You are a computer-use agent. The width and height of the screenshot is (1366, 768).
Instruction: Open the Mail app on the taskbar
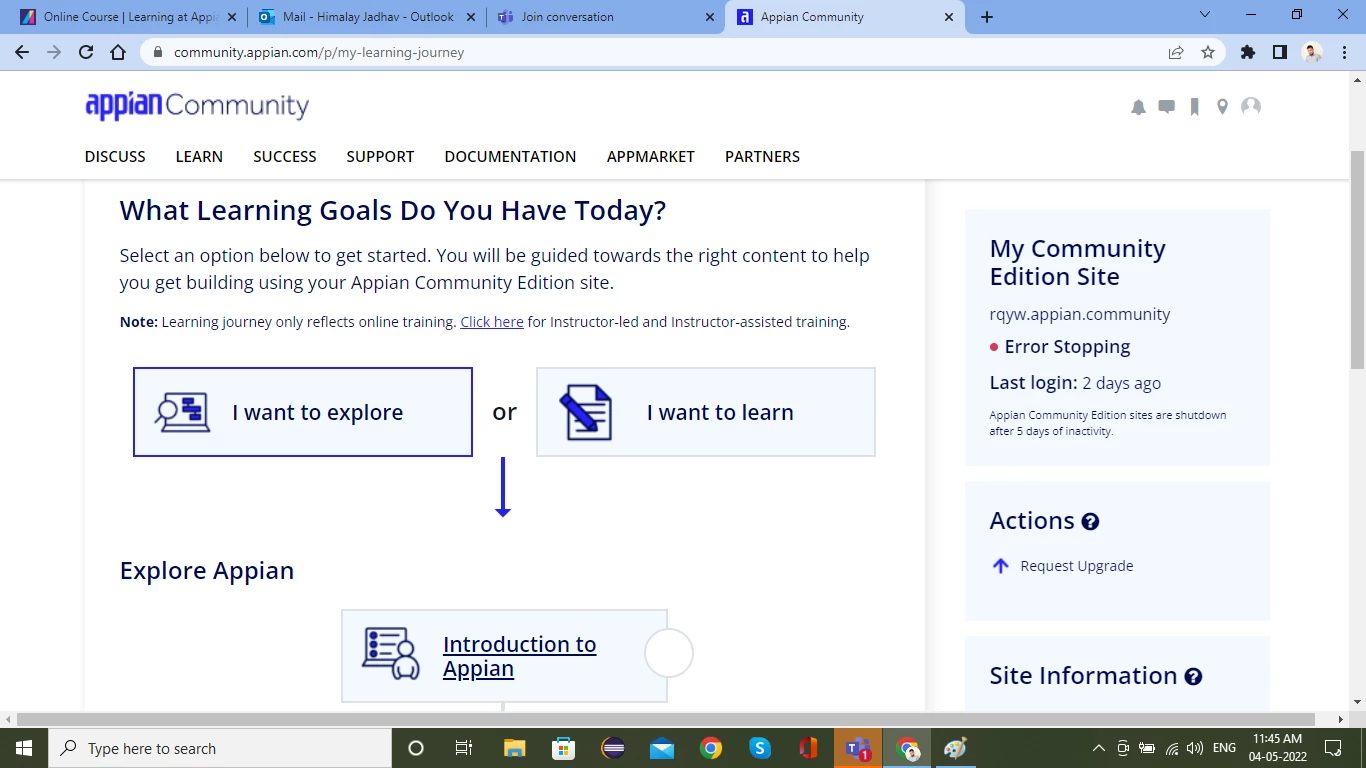pos(662,748)
